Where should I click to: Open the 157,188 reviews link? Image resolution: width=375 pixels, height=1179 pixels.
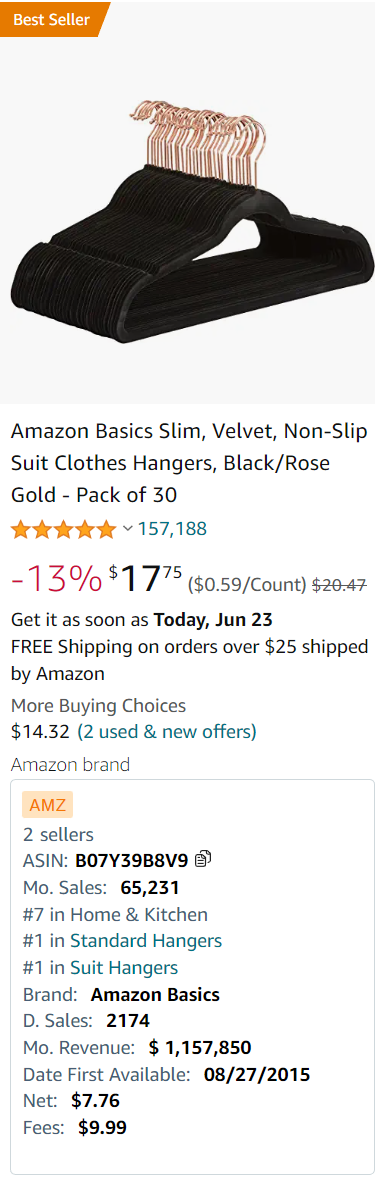[x=172, y=529]
